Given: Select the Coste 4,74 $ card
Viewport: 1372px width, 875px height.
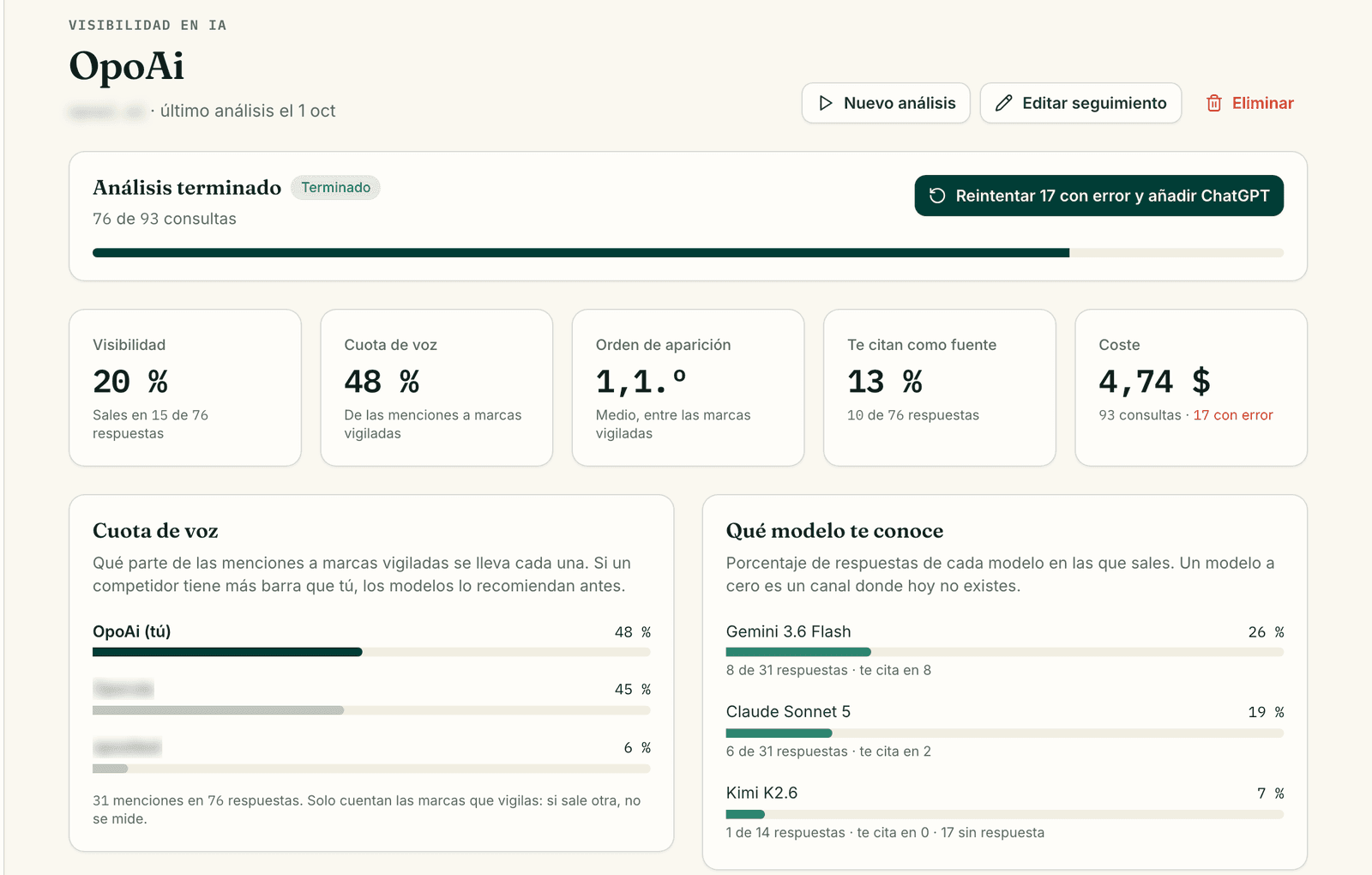Looking at the screenshot, I should (x=1191, y=388).
